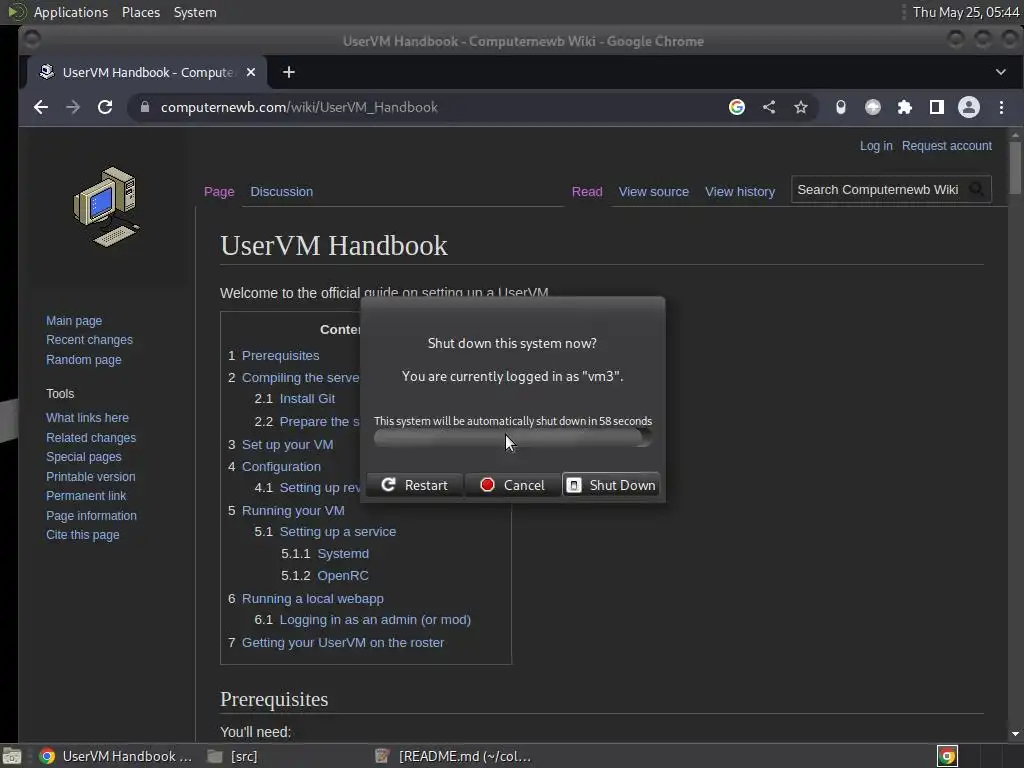Click the Computernewb wiki logo
The image size is (1024, 768).
point(106,206)
